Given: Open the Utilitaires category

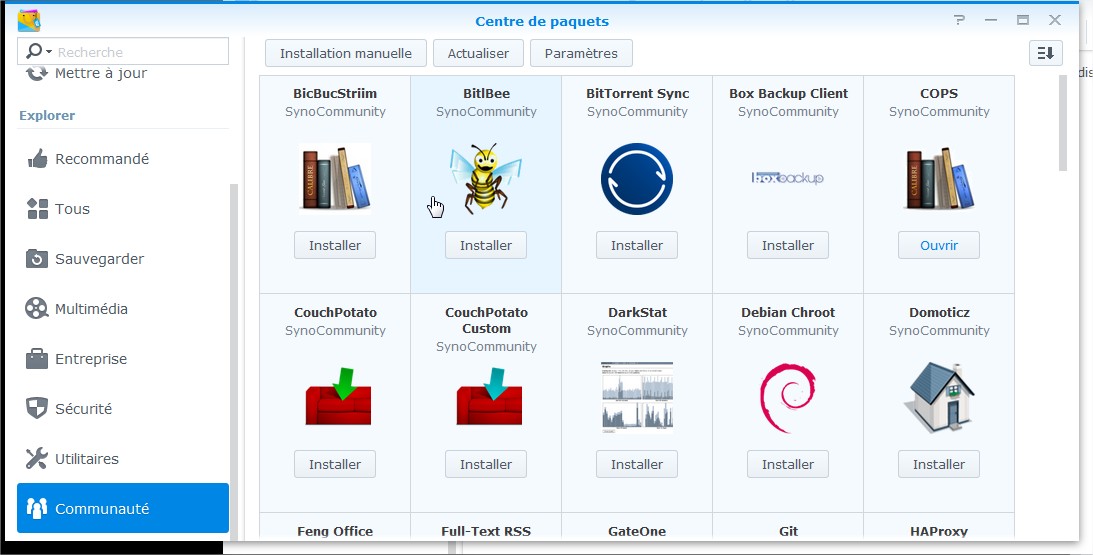Looking at the screenshot, I should (x=123, y=459).
